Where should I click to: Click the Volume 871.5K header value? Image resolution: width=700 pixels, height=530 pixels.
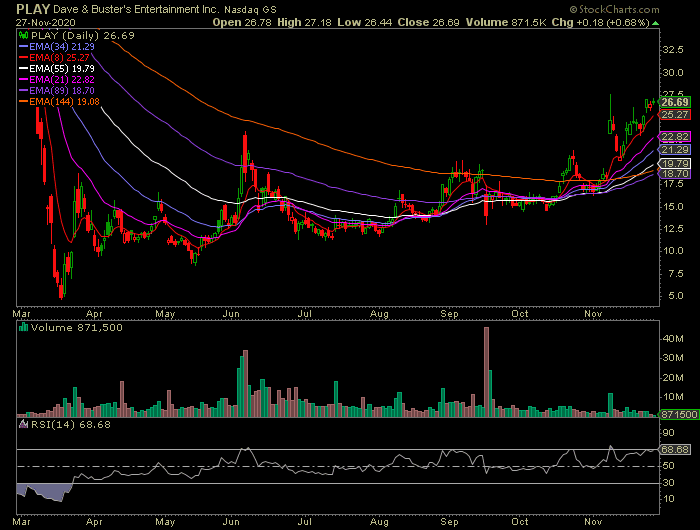506,22
